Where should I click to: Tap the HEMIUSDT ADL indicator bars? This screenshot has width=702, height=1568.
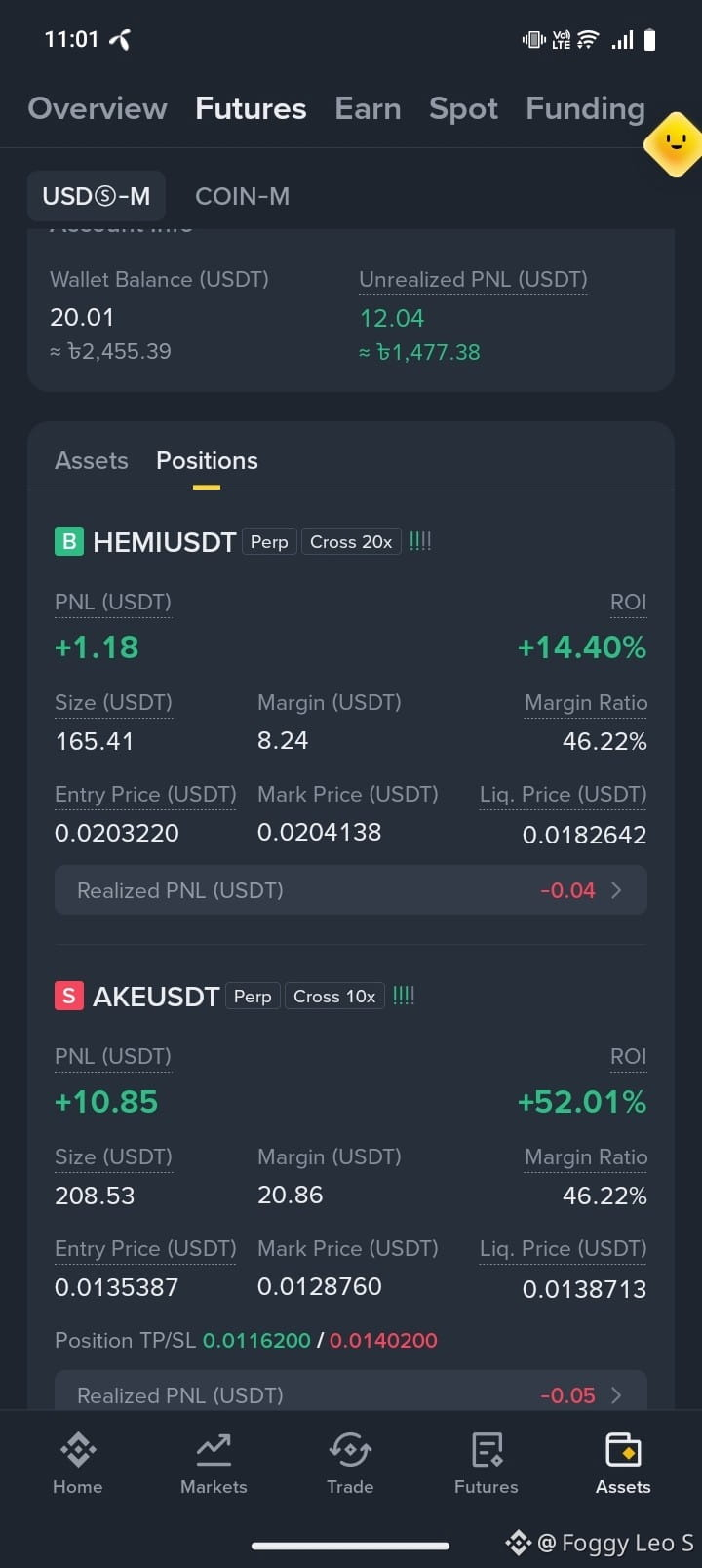tap(420, 541)
